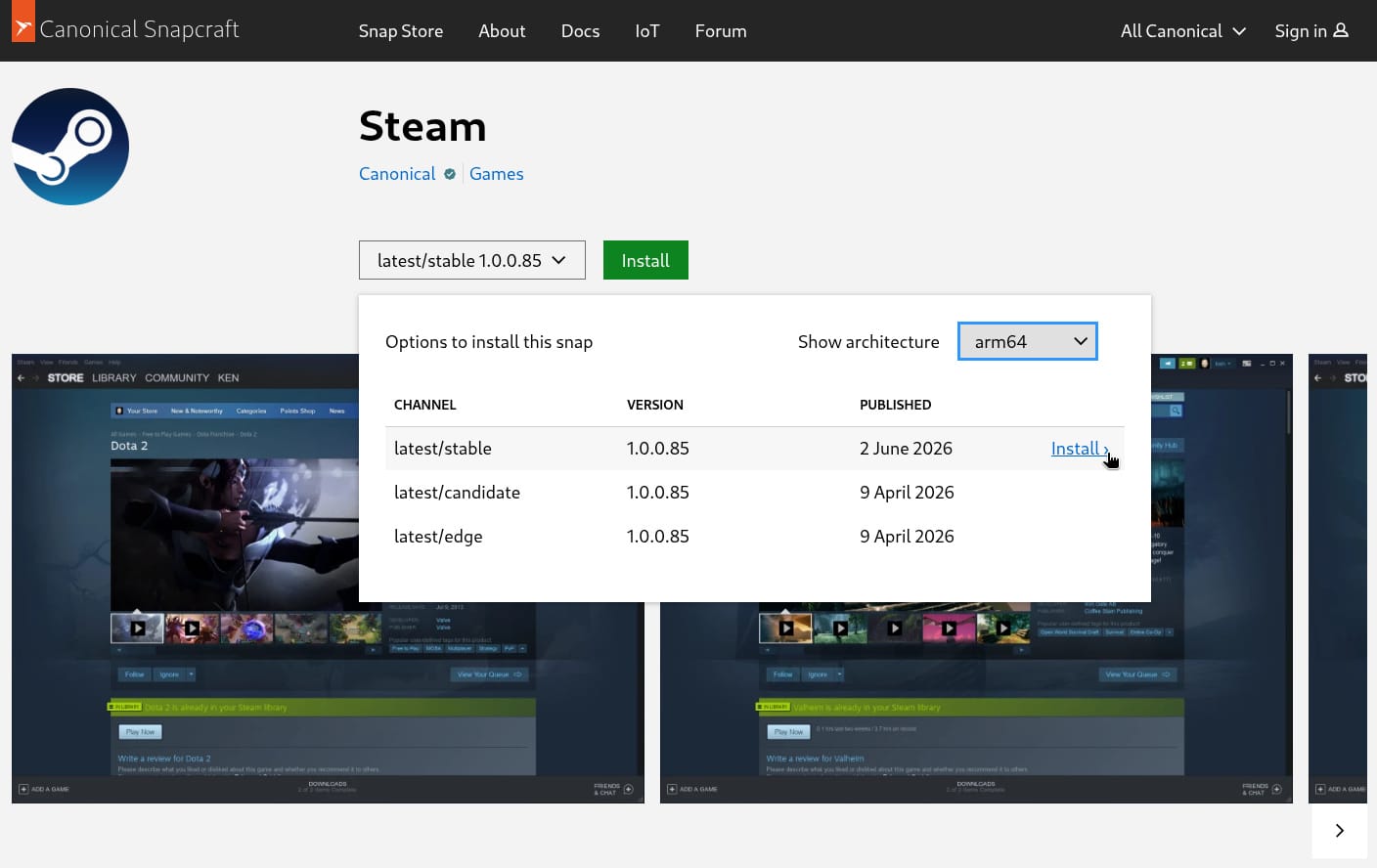Click the VERSION column header
Image resolution: width=1377 pixels, height=868 pixels.
coord(655,405)
